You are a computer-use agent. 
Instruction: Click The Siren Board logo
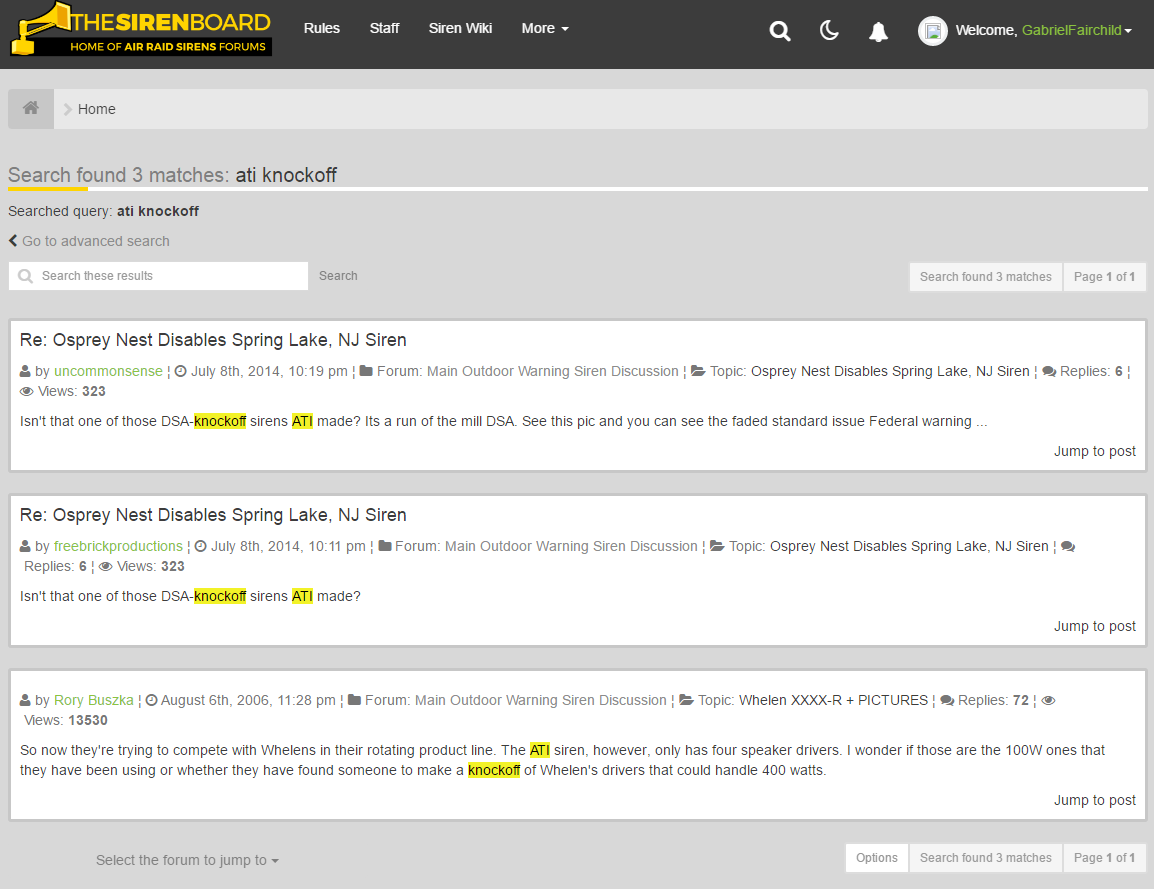[x=141, y=29]
